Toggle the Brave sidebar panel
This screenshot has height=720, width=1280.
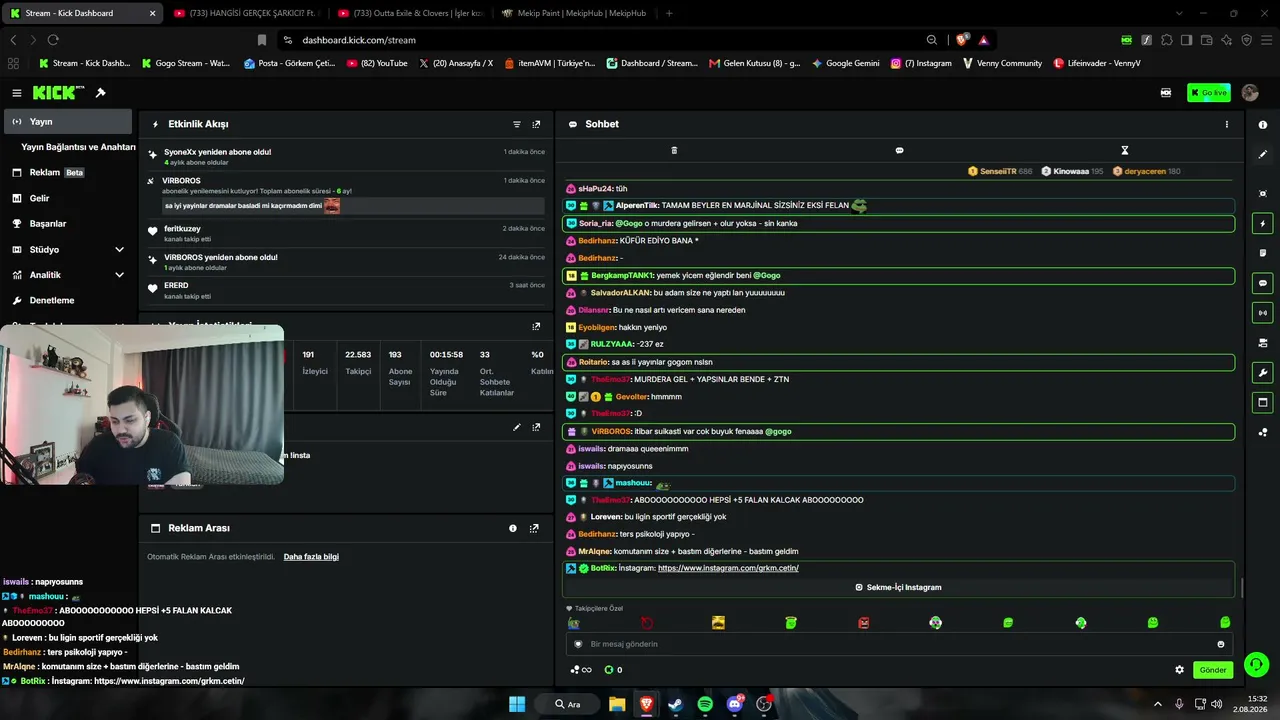(1186, 40)
